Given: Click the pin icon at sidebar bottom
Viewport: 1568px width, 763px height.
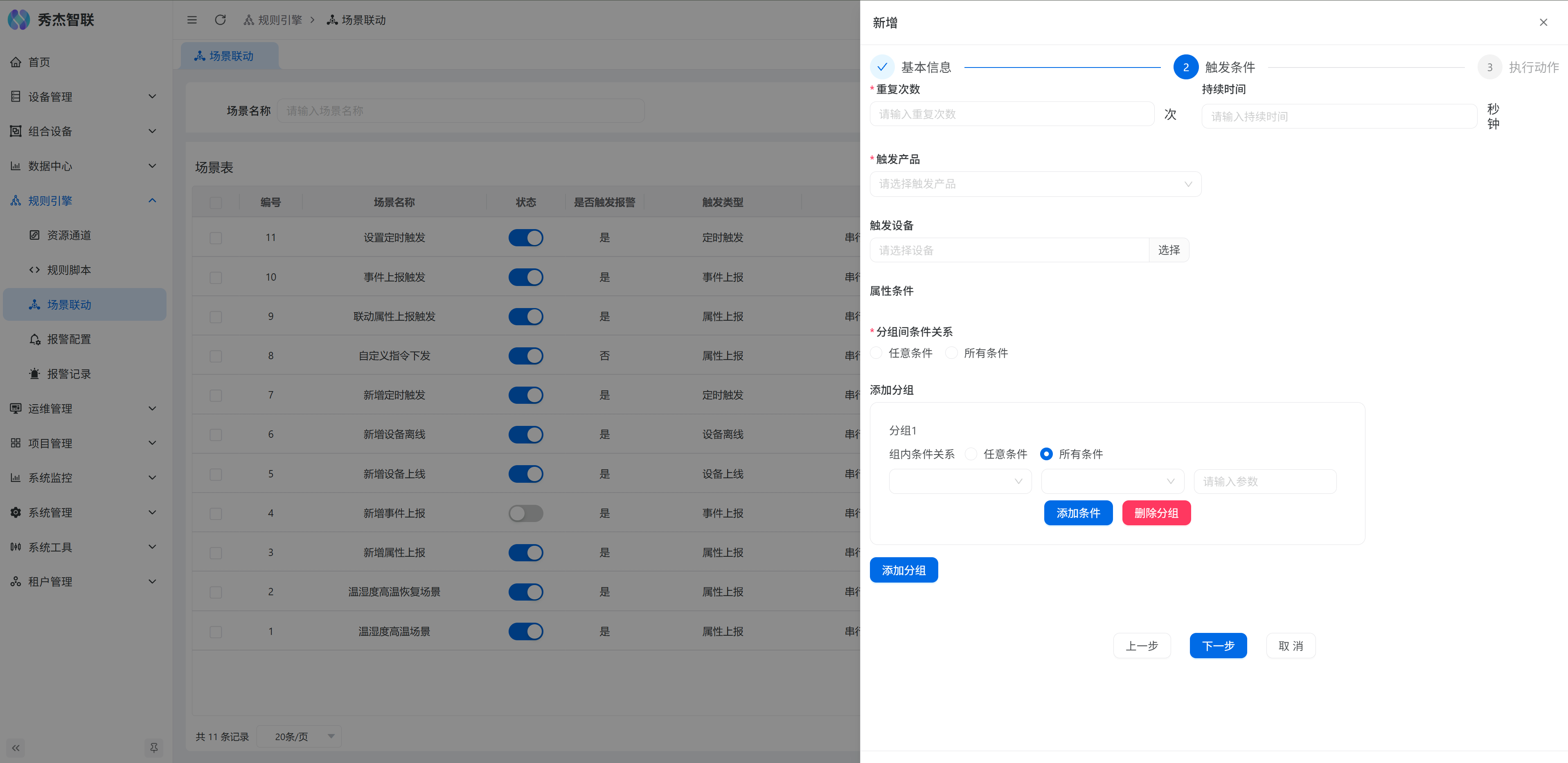Looking at the screenshot, I should click(x=153, y=748).
